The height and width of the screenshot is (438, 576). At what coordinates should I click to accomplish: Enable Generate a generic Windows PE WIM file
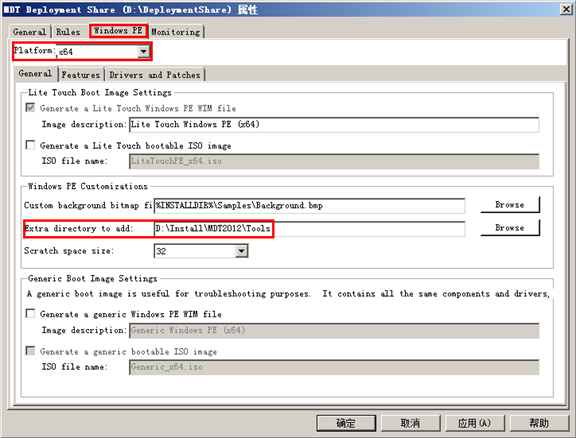click(x=30, y=313)
